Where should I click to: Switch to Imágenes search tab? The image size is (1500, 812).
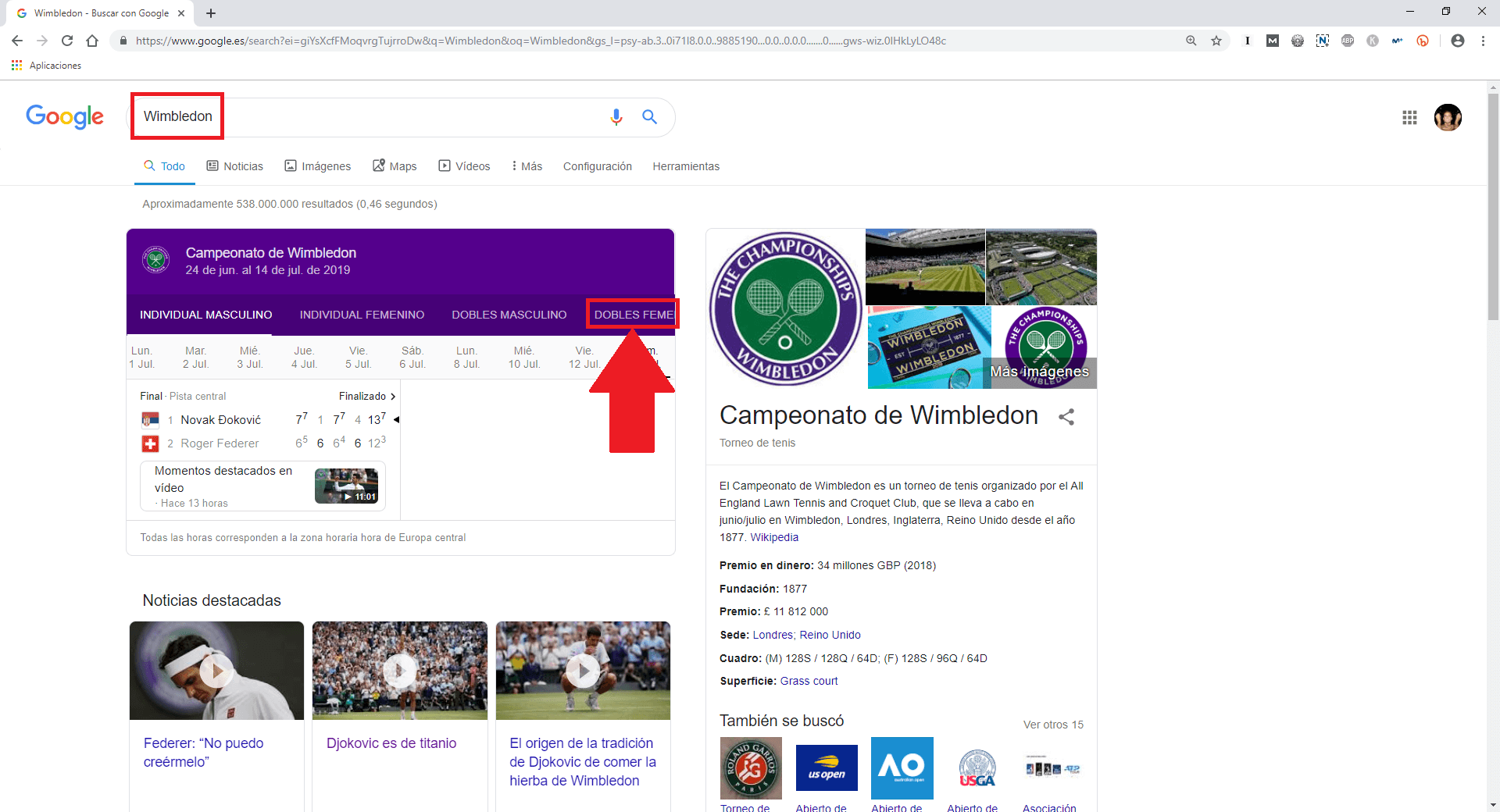point(318,166)
